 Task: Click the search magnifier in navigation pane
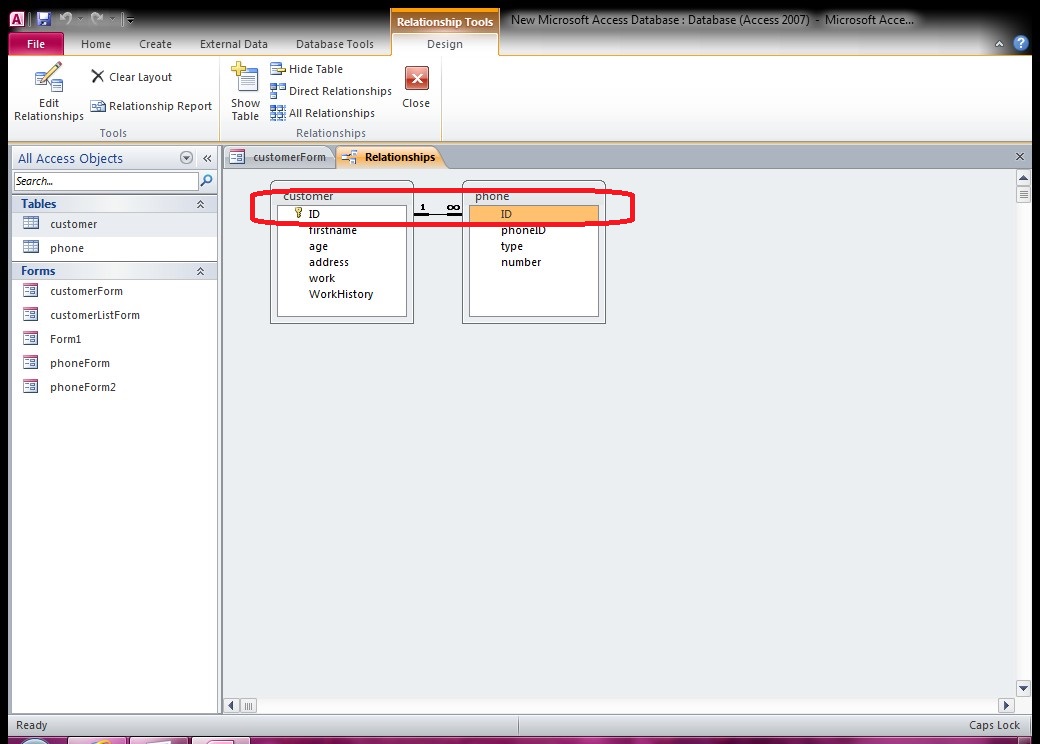point(206,180)
